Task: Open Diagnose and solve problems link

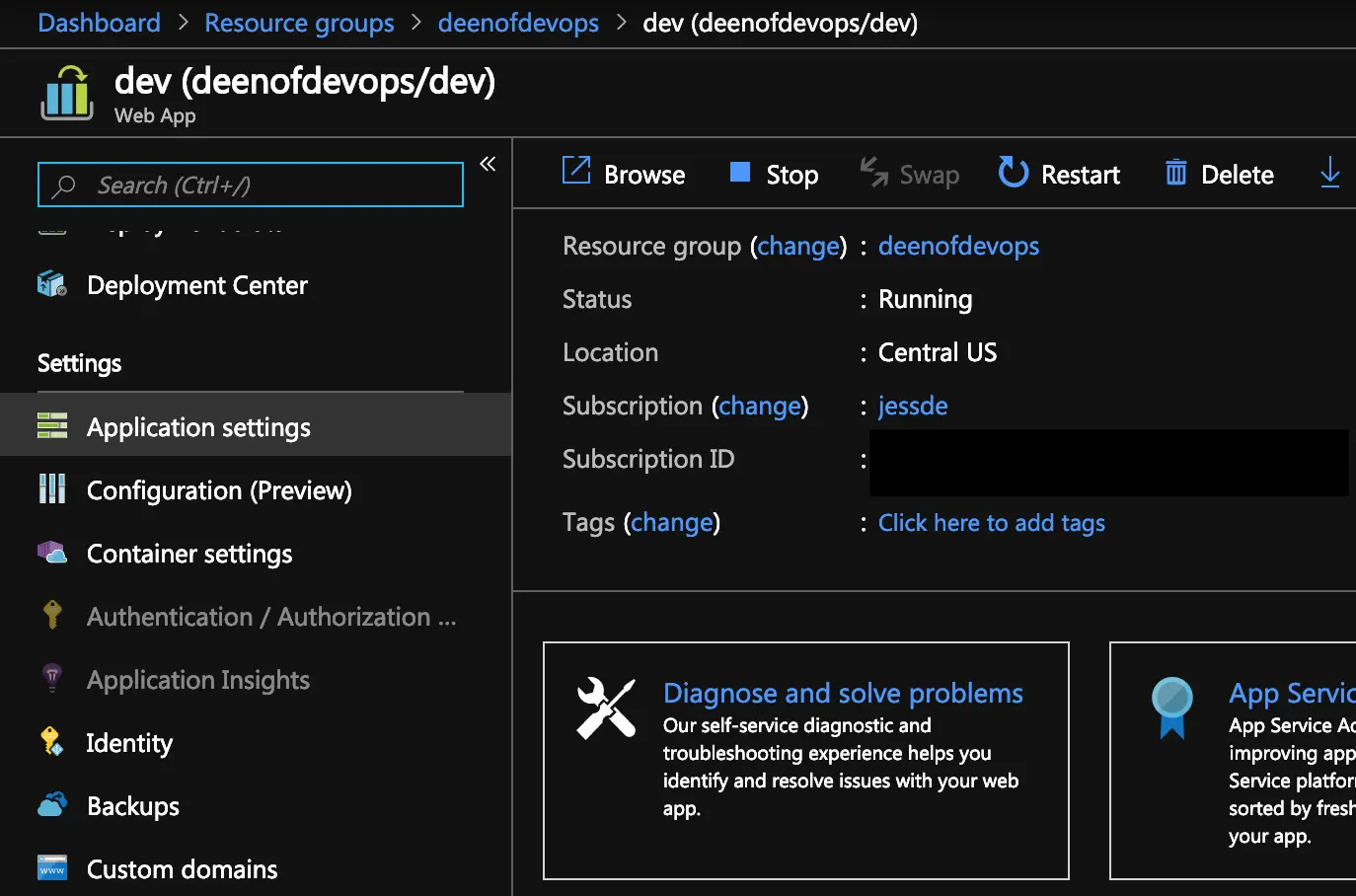Action: pos(843,693)
